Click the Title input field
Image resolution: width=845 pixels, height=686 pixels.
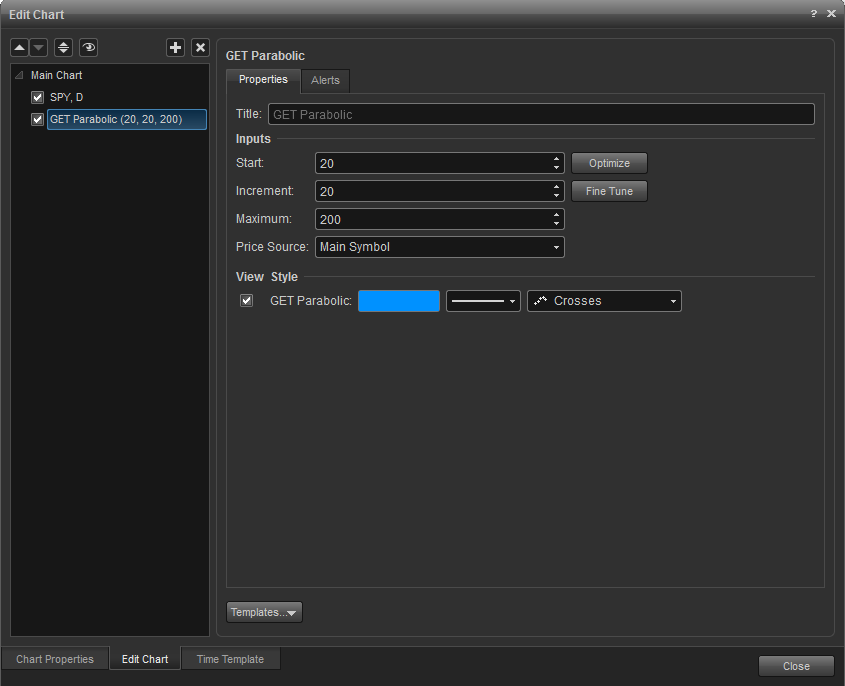(541, 114)
